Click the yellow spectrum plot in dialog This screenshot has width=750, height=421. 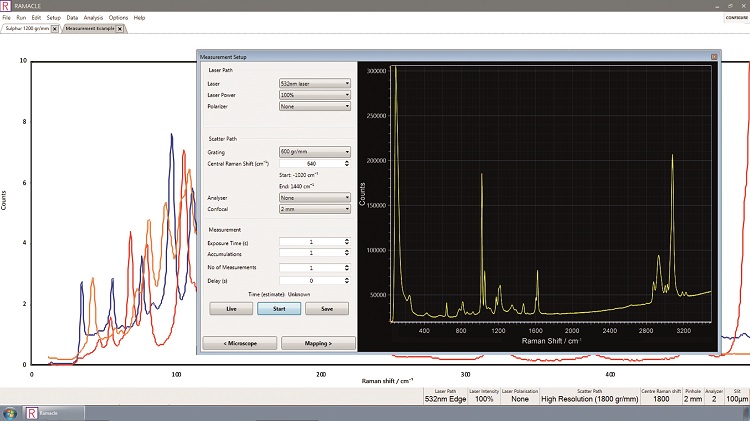coord(551,194)
